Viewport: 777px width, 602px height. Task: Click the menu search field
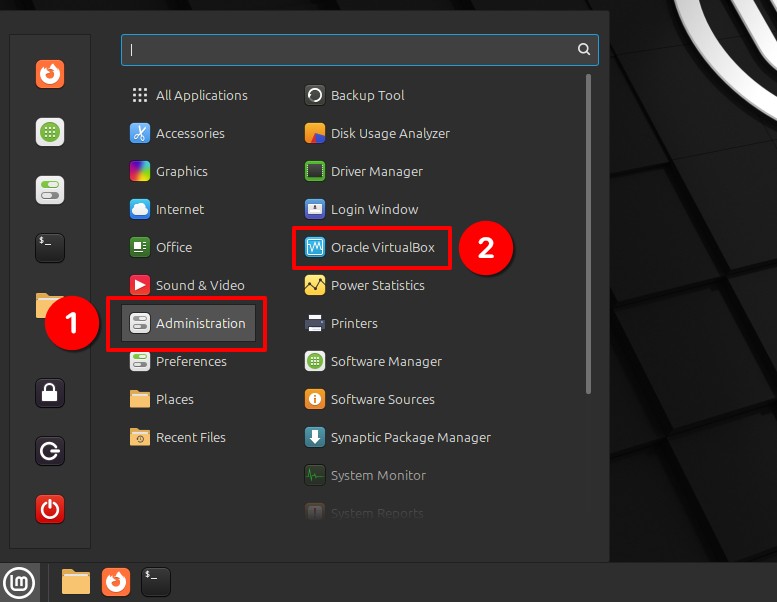click(x=360, y=50)
